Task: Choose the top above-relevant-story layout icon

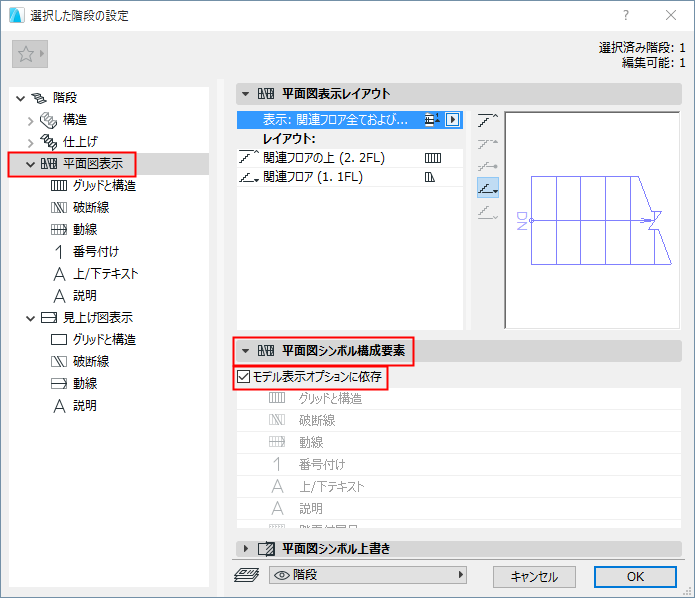Action: pyautogui.click(x=488, y=120)
